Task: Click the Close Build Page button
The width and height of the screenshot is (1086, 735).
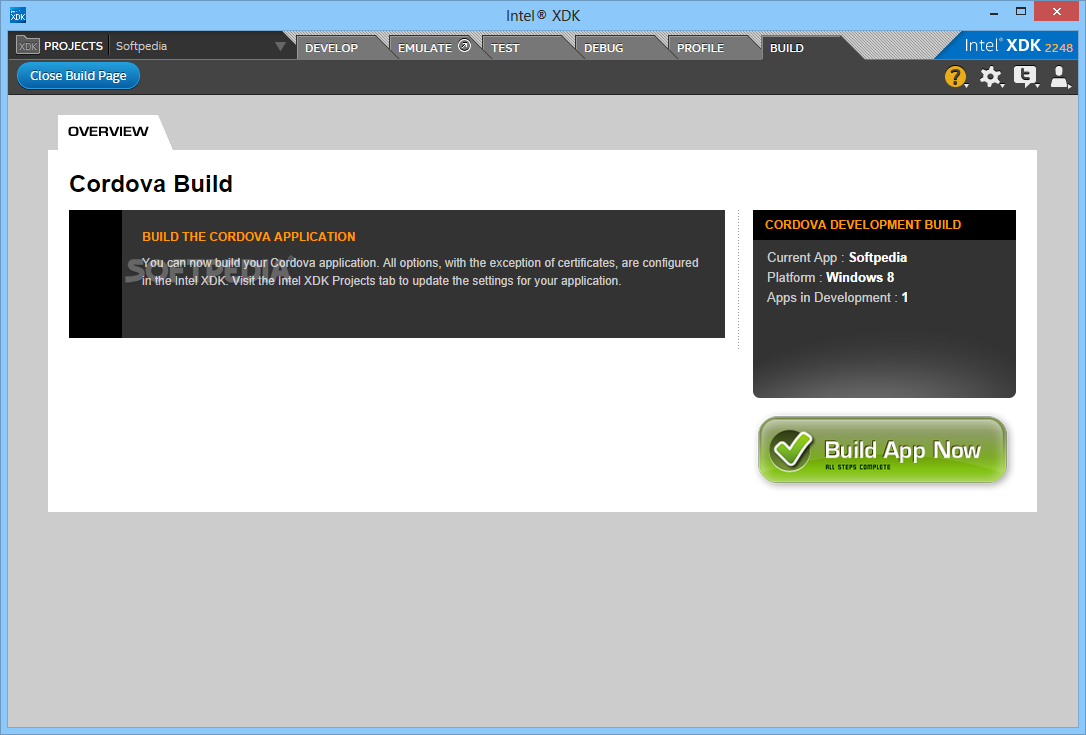Action: coord(78,76)
